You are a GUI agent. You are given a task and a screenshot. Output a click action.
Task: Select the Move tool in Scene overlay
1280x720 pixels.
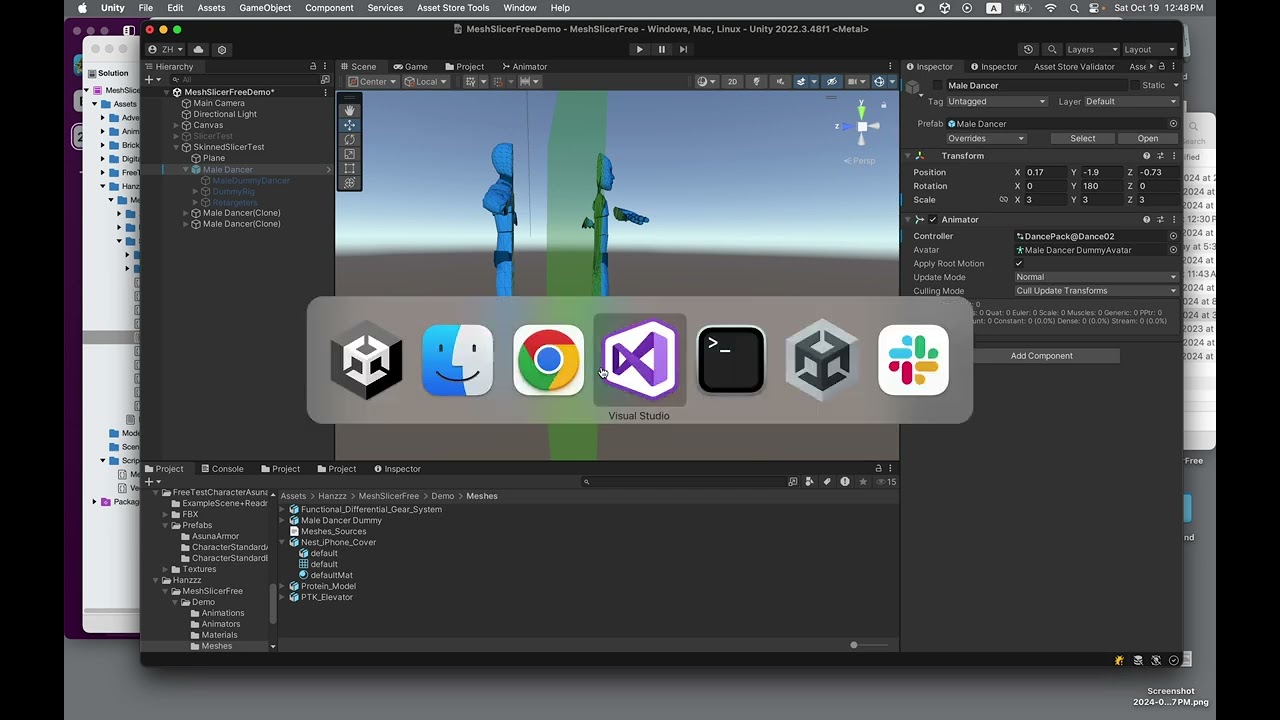349,125
